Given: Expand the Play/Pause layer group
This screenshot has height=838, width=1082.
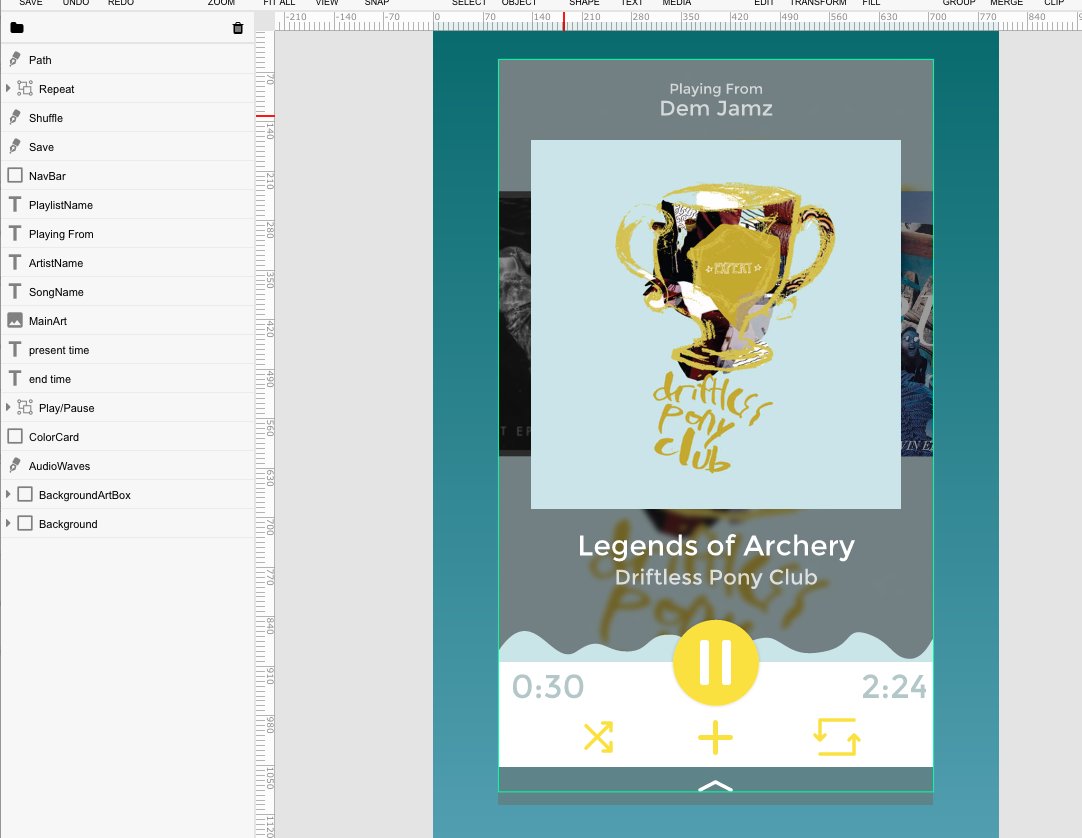Looking at the screenshot, I should [8, 407].
